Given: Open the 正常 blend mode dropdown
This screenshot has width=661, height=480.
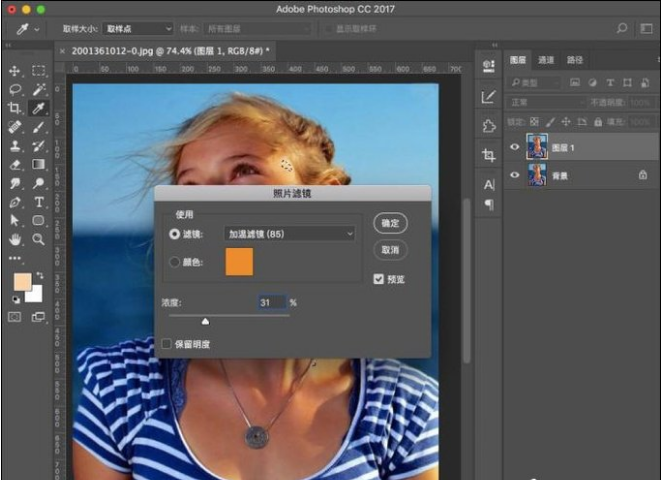Looking at the screenshot, I should pos(547,102).
